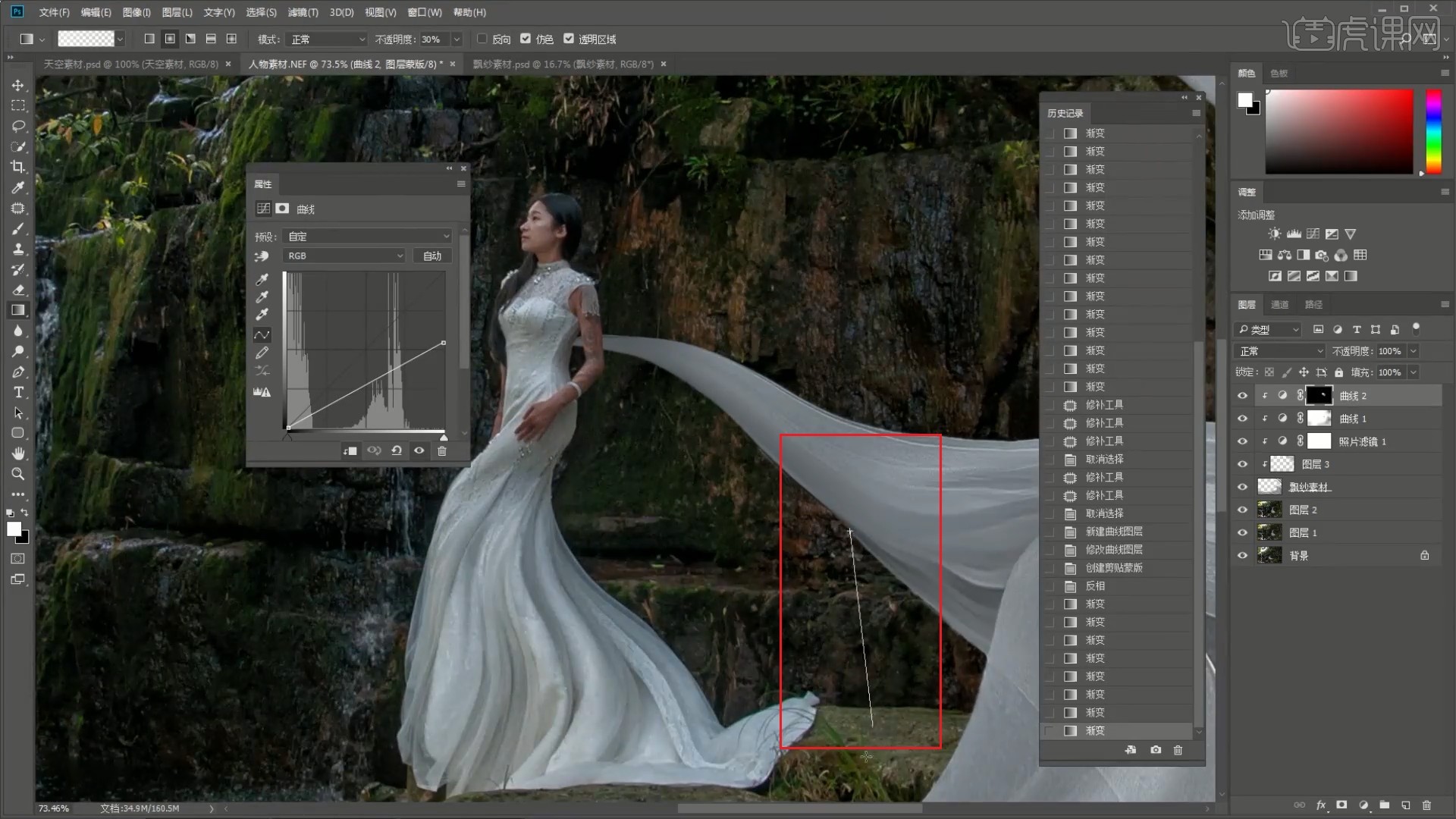Hide the 背景 layer visibility eye
Viewport: 1456px width, 819px height.
pos(1242,556)
